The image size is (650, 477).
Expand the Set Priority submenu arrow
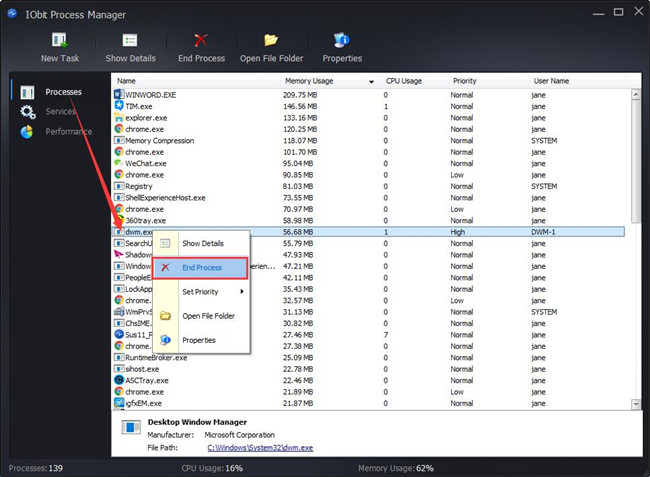242,292
